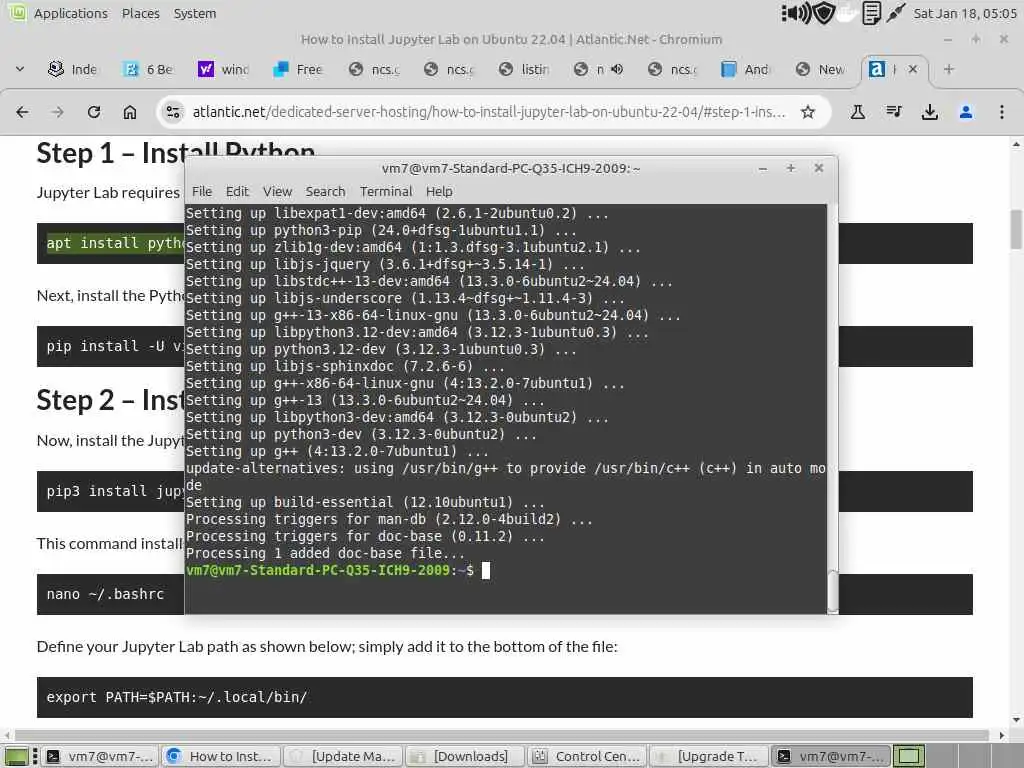Open the browser home page

coord(130,112)
